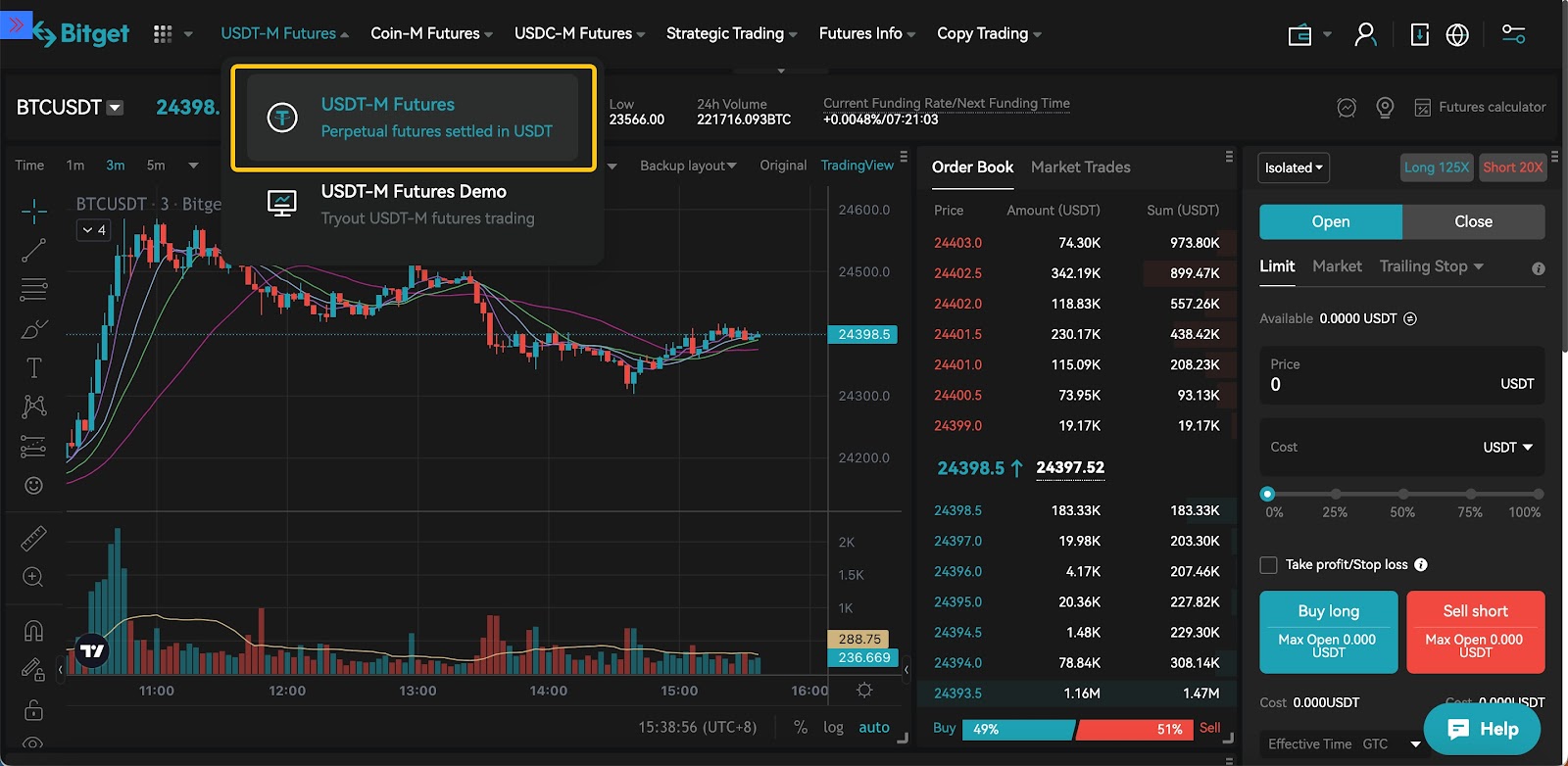Select the brush drawing tool

(x=33, y=329)
